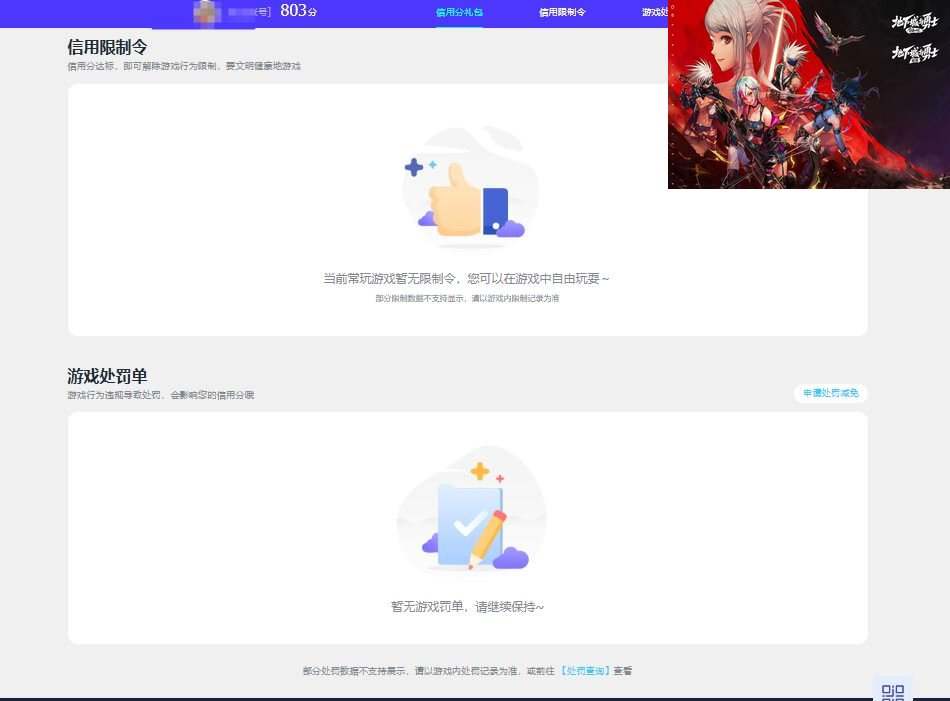Click the 信用限制令 section heading
Image resolution: width=950 pixels, height=701 pixels.
[x=107, y=47]
